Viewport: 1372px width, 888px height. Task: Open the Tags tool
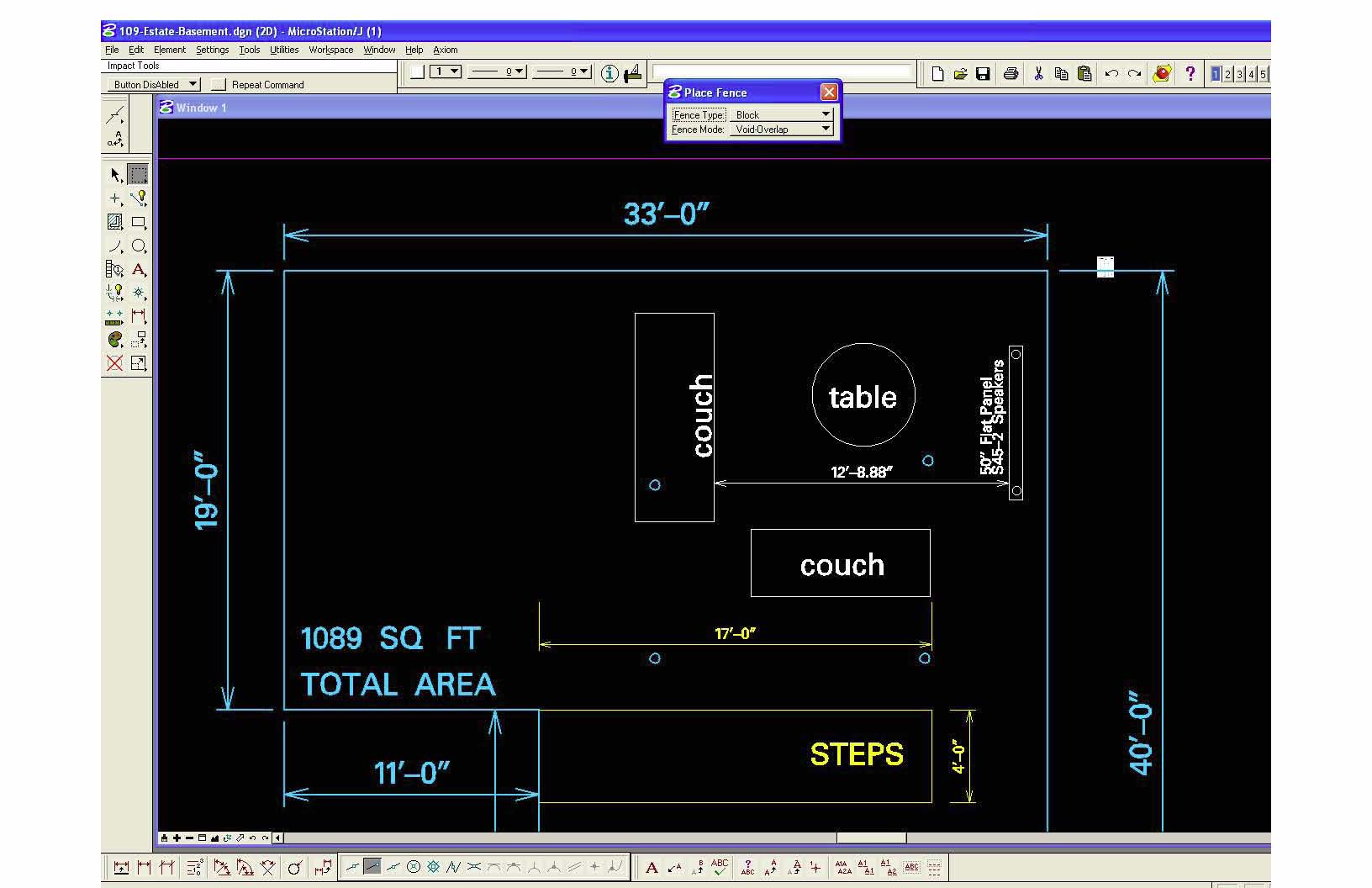point(115,269)
